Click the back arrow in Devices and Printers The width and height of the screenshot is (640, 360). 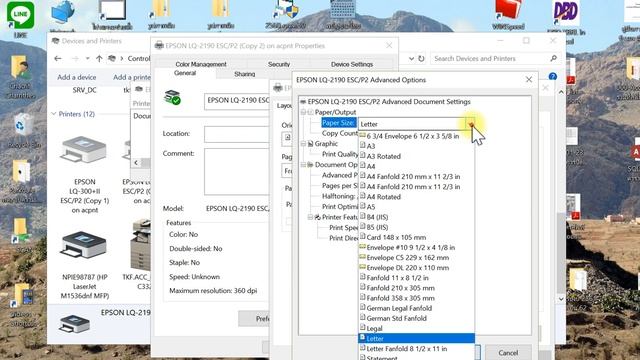coord(58,59)
